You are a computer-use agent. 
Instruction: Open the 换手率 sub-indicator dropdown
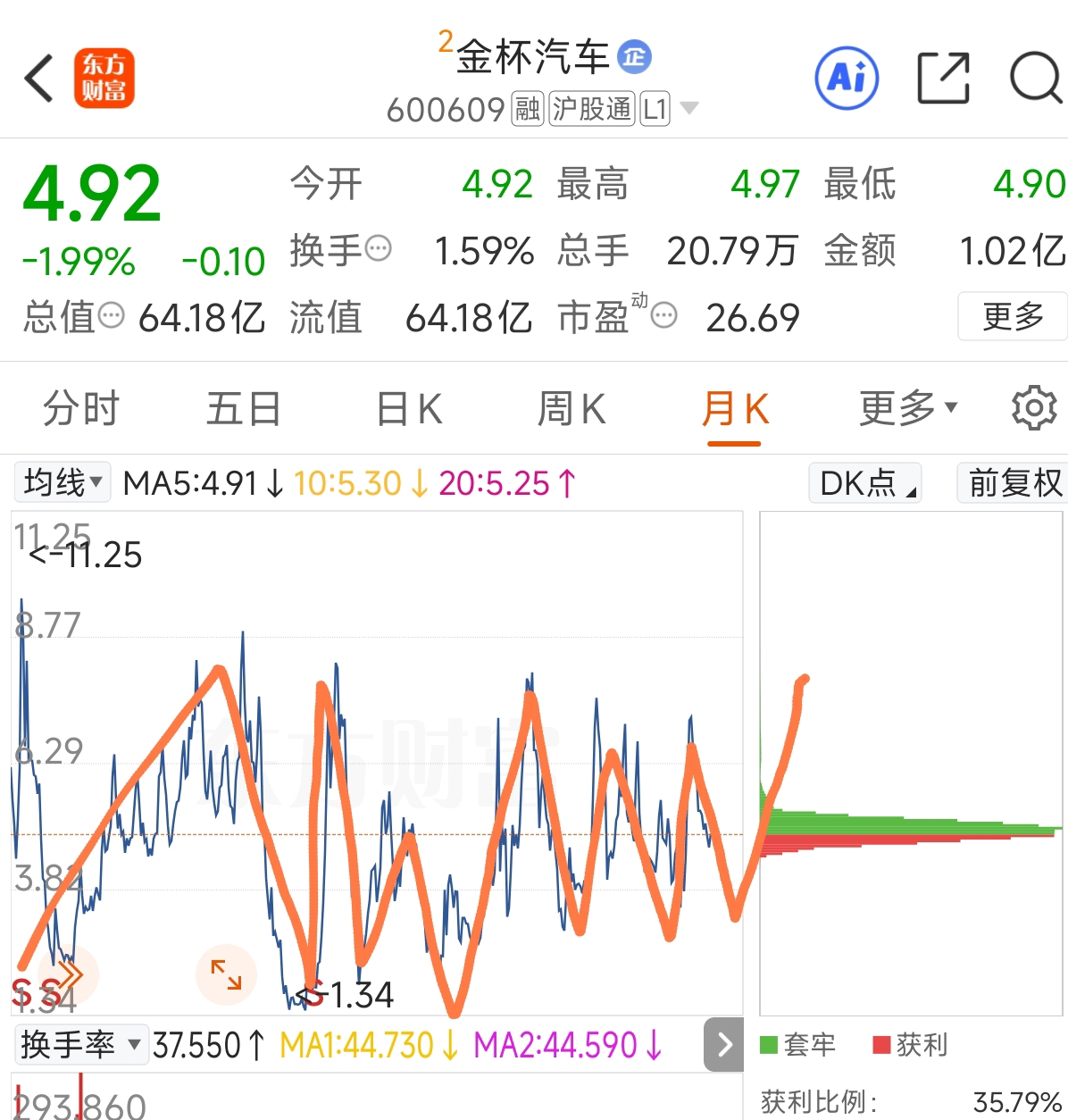coord(81,1044)
